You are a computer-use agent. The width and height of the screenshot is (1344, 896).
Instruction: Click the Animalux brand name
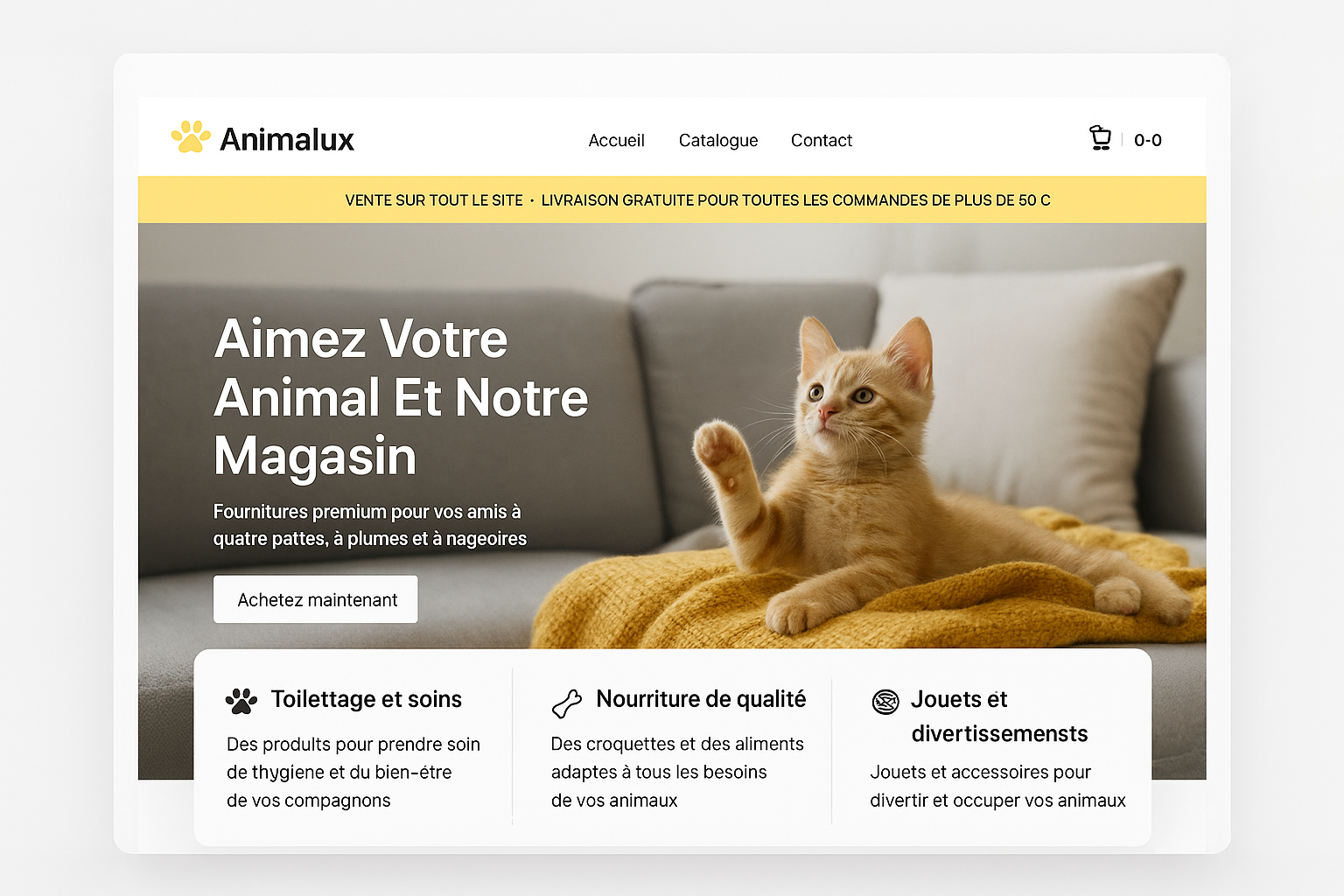[287, 139]
